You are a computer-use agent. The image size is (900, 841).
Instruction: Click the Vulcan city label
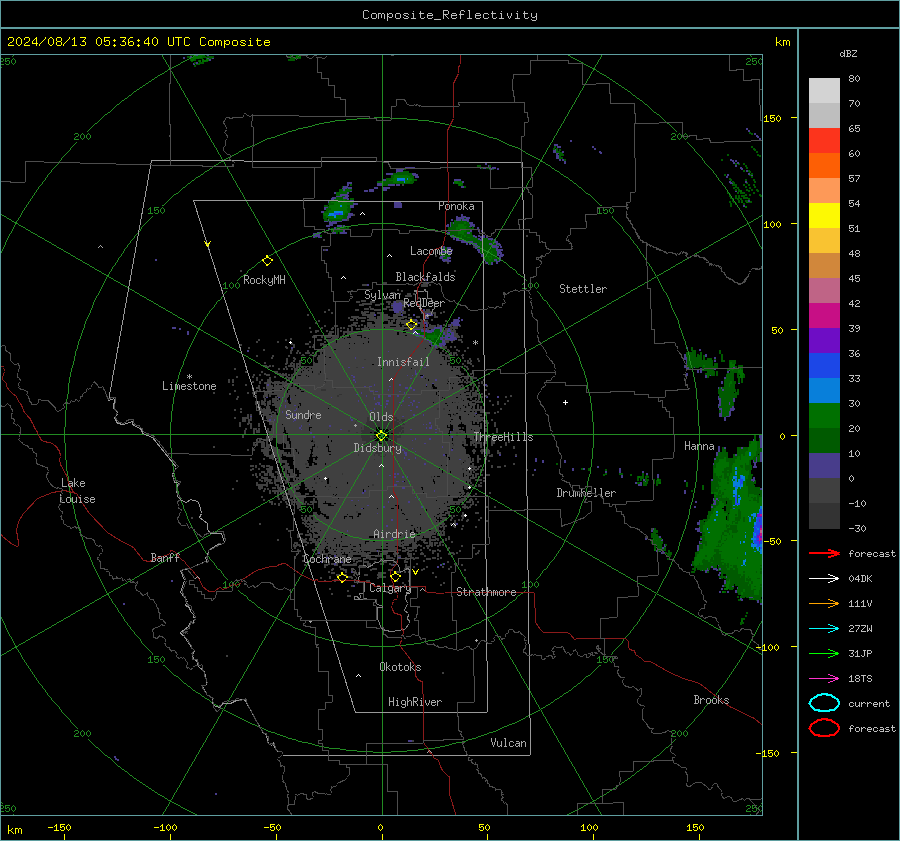pos(508,743)
